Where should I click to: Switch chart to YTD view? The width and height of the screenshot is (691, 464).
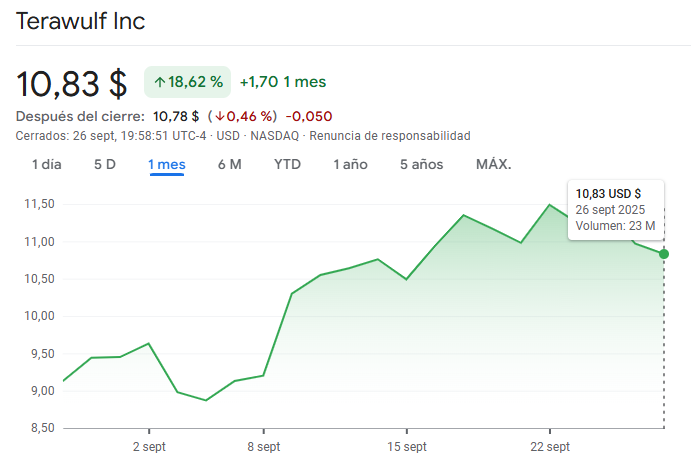point(287,164)
